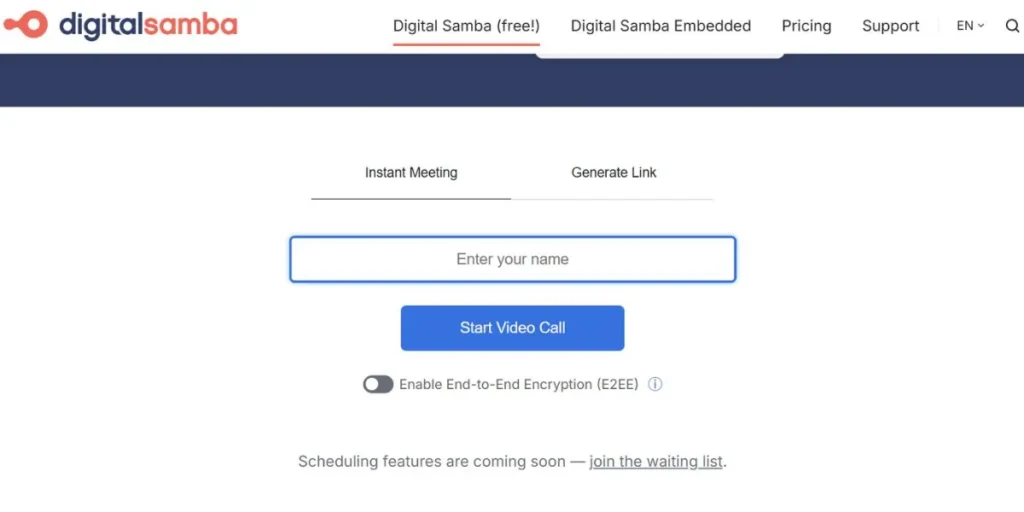Follow the join the waiting list link

click(655, 462)
